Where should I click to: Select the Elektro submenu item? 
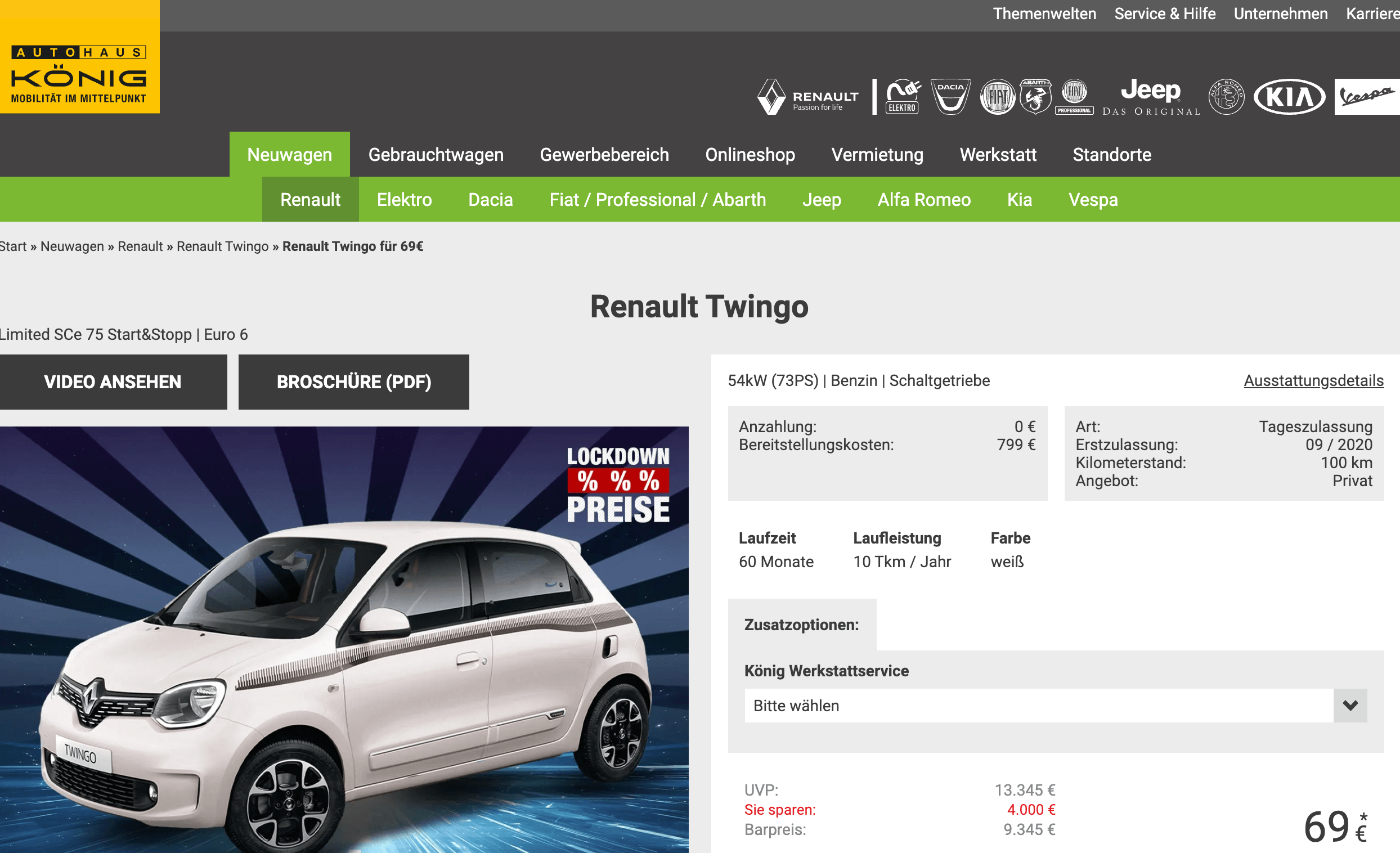pos(405,200)
